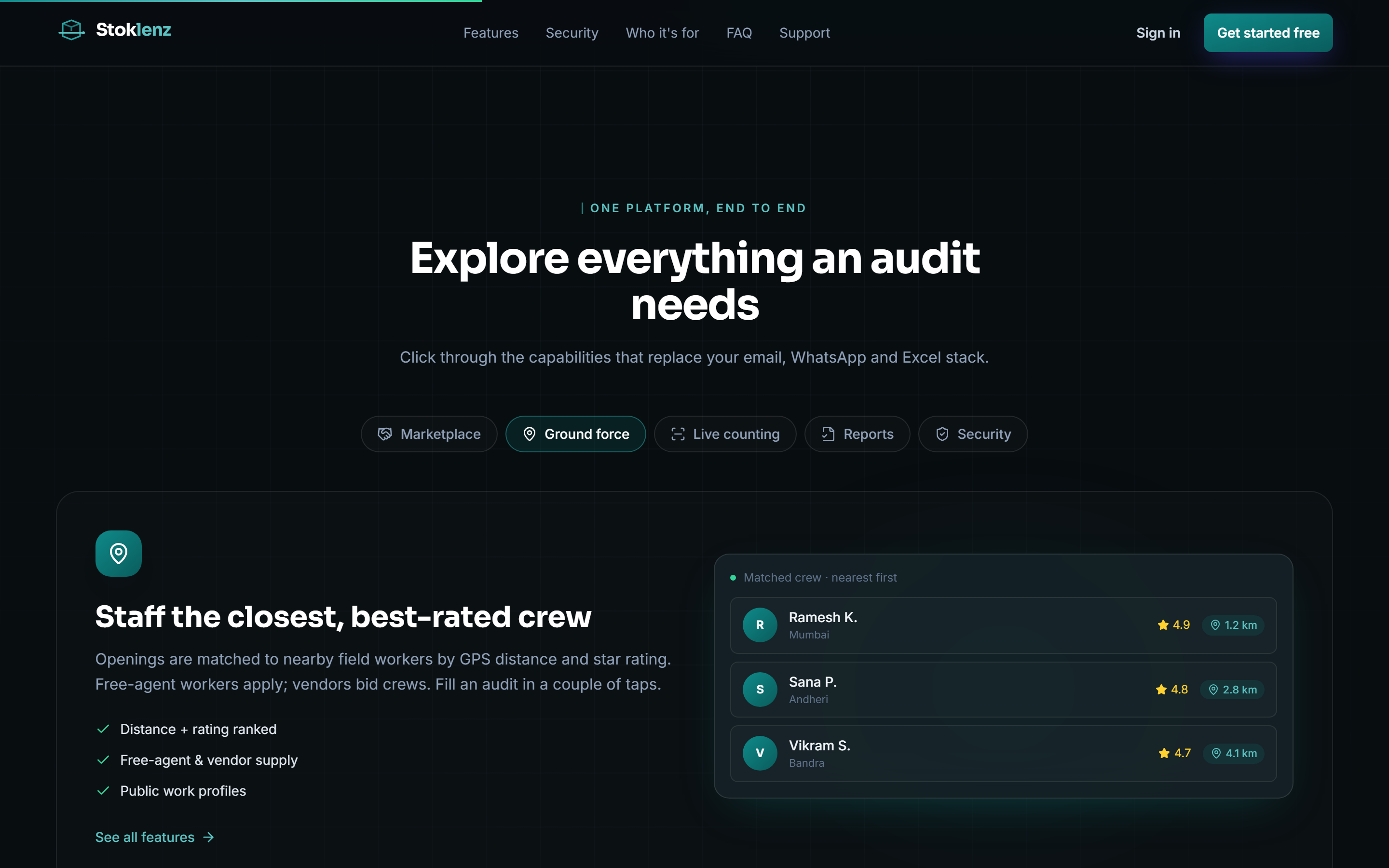Open the Features nav link
Screen dimensions: 1389x868
click(491, 33)
